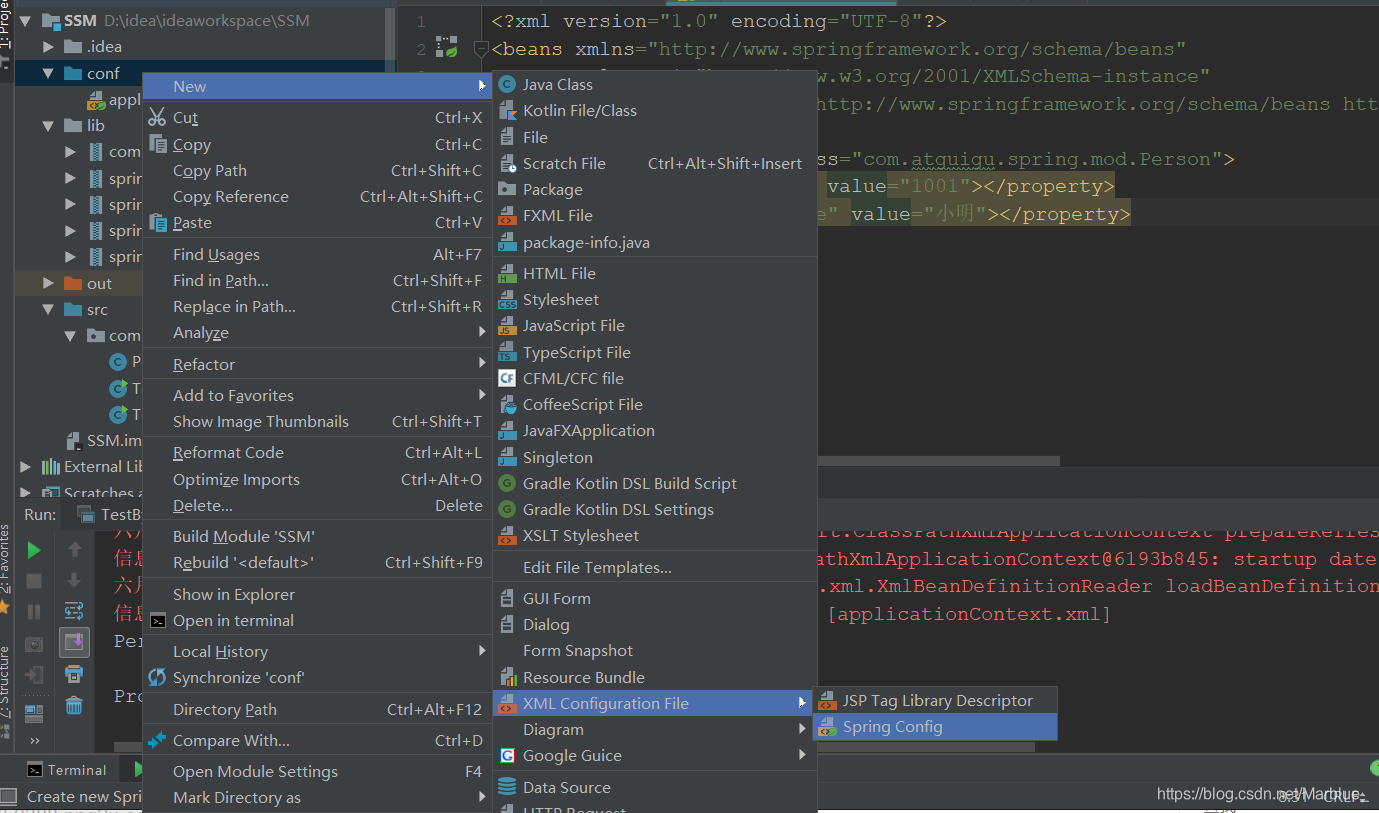Screen dimensions: 1379x813
Task: Open the Google Guice submenu
Action: (655, 755)
